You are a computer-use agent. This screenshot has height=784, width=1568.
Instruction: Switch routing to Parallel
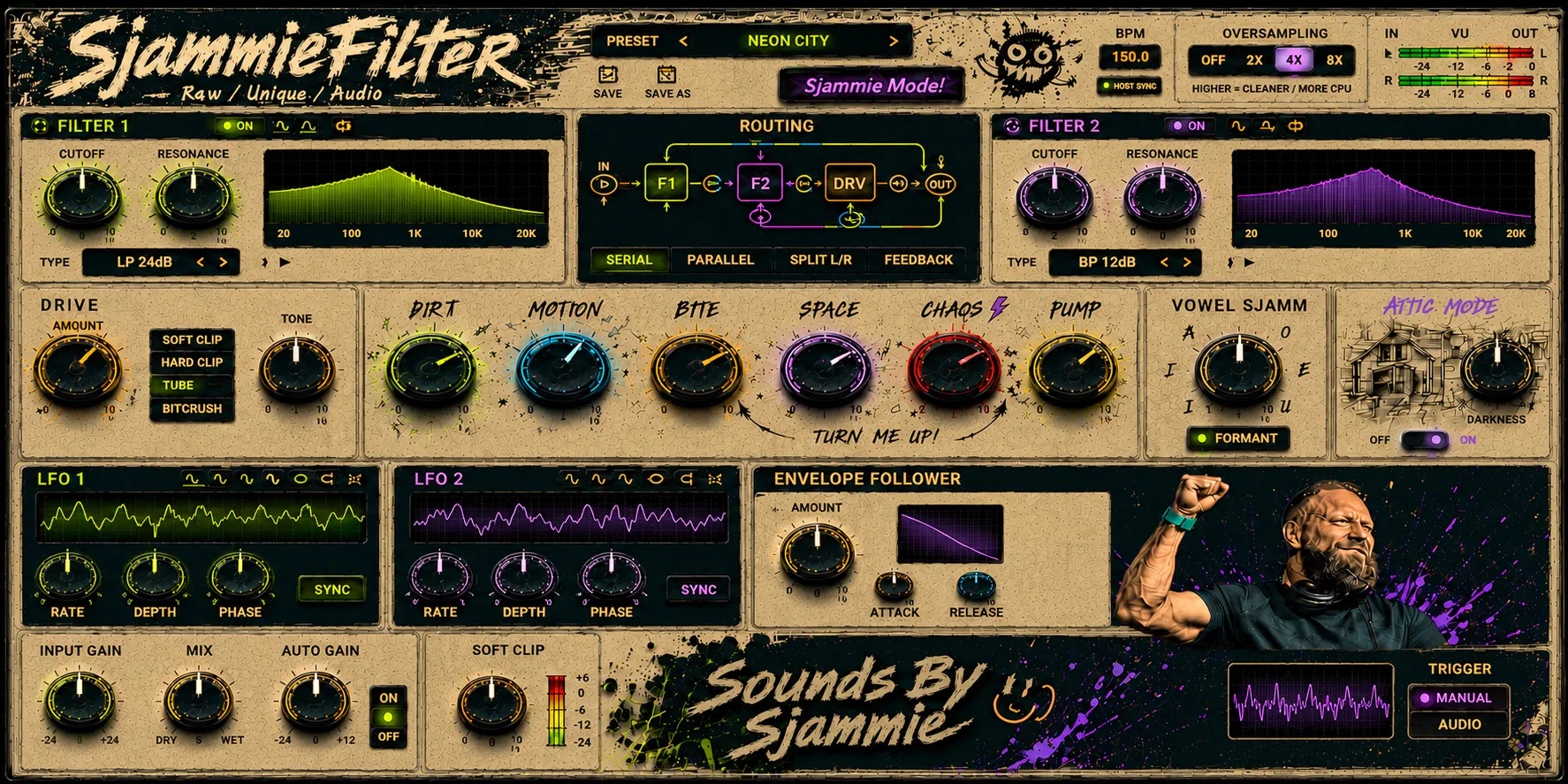pyautogui.click(x=720, y=260)
